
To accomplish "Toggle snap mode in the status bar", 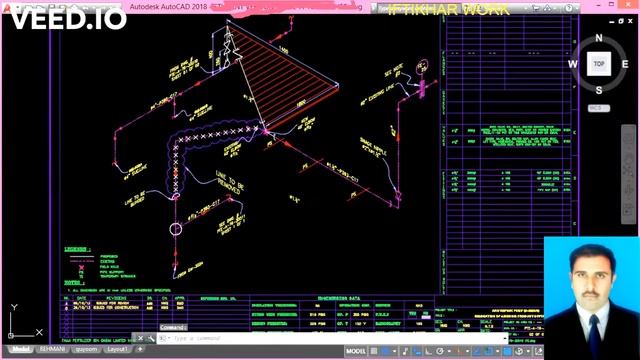I will click(x=385, y=351).
